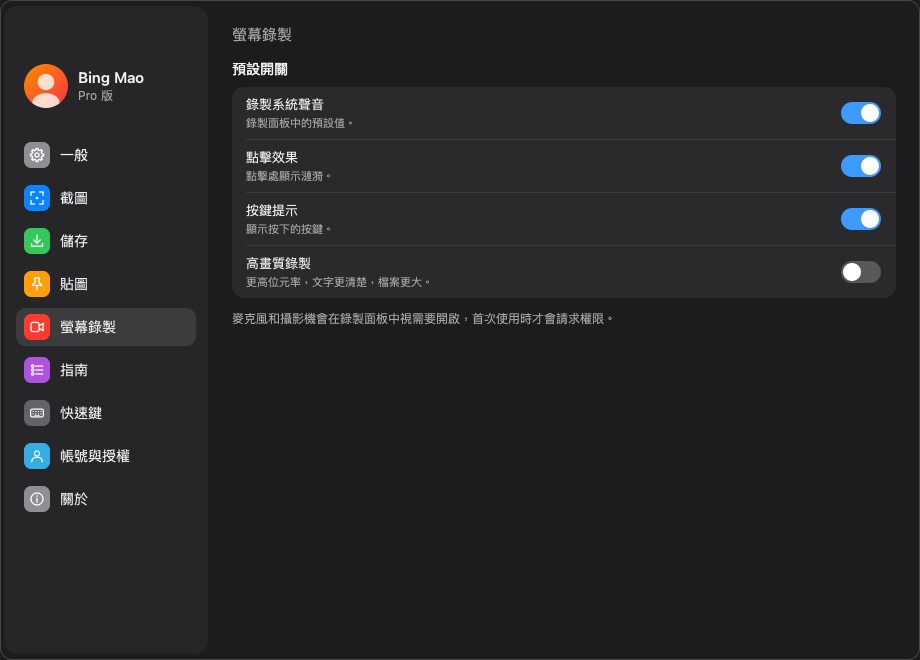920x660 pixels.
Task: Go to the 儲存 section
Action: pyautogui.click(x=106, y=241)
